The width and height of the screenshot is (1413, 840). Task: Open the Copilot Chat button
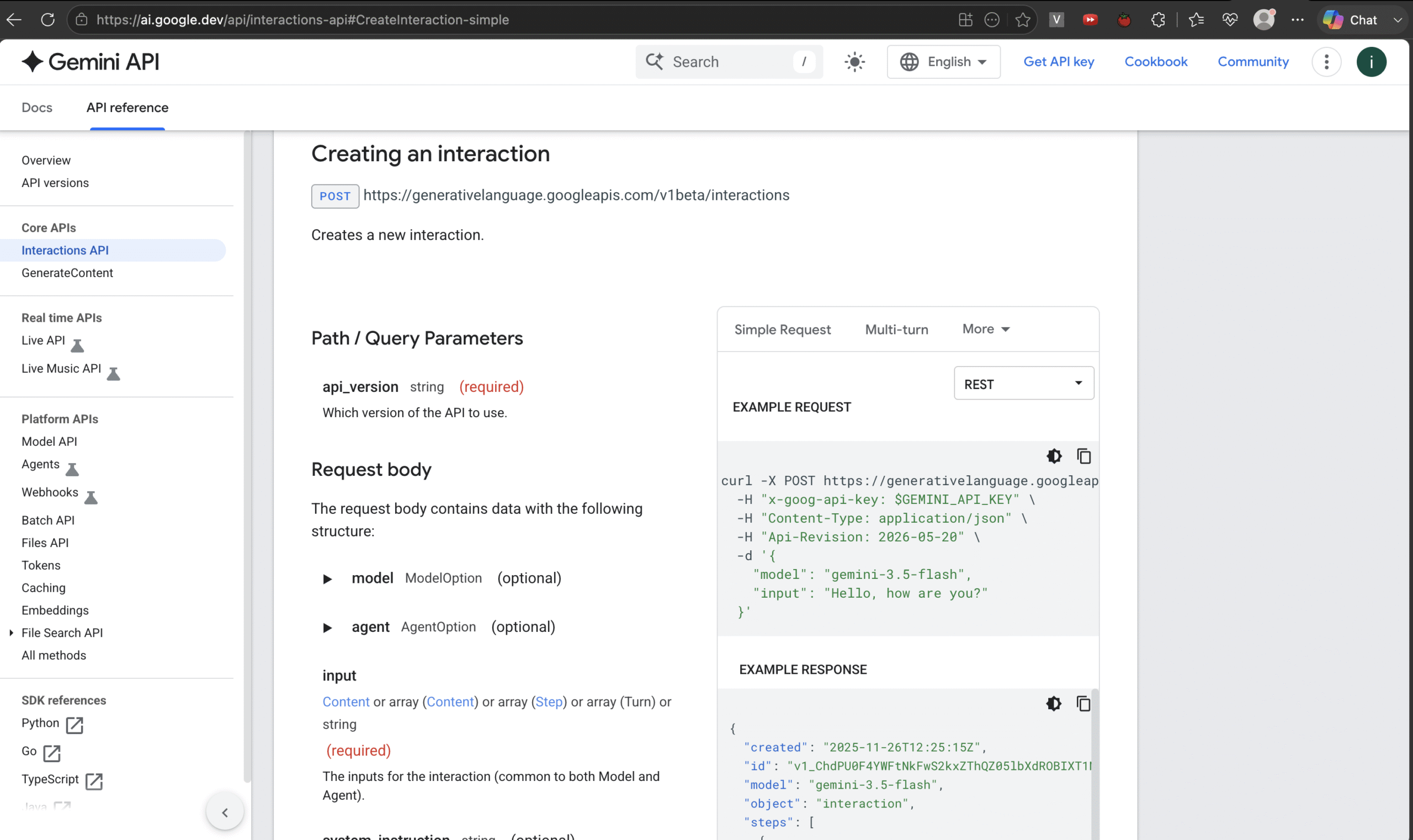coord(1350,20)
